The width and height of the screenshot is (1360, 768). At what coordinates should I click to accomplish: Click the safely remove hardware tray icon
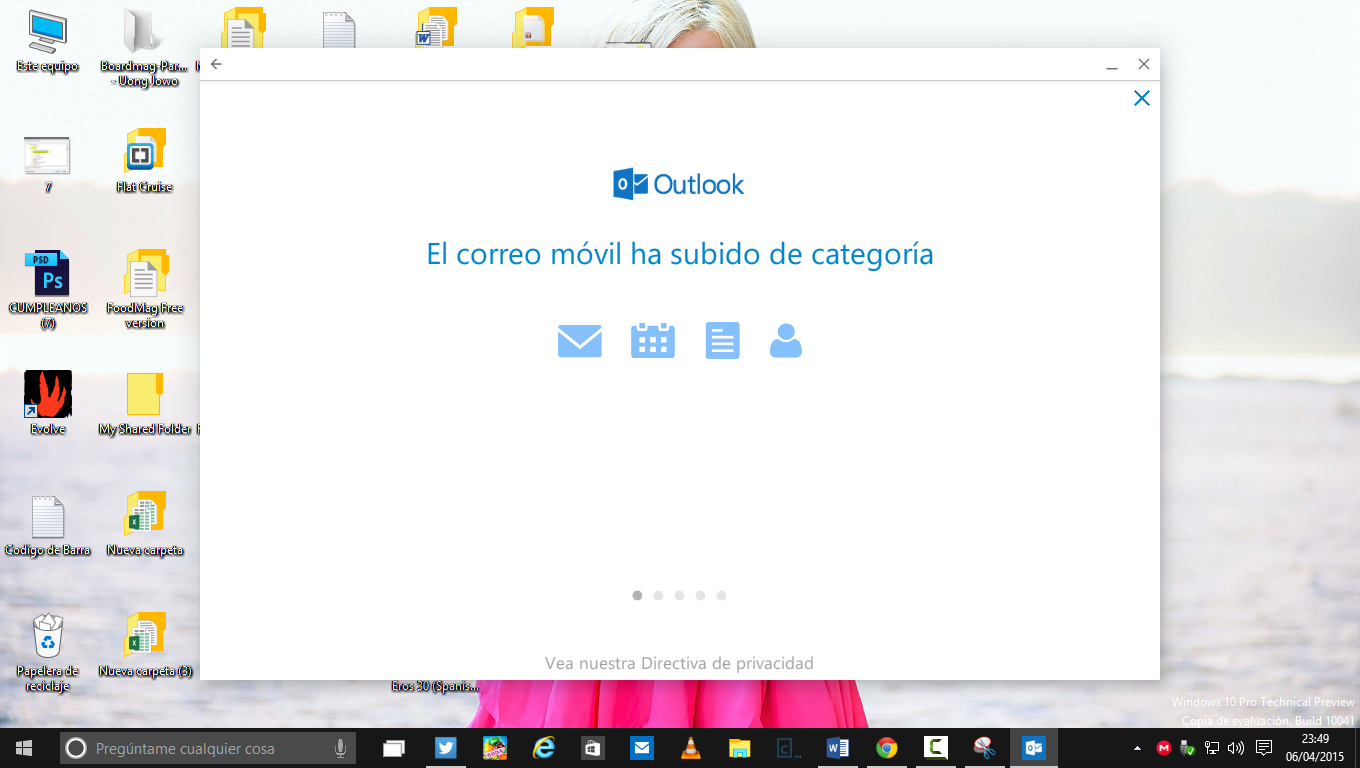(1188, 748)
